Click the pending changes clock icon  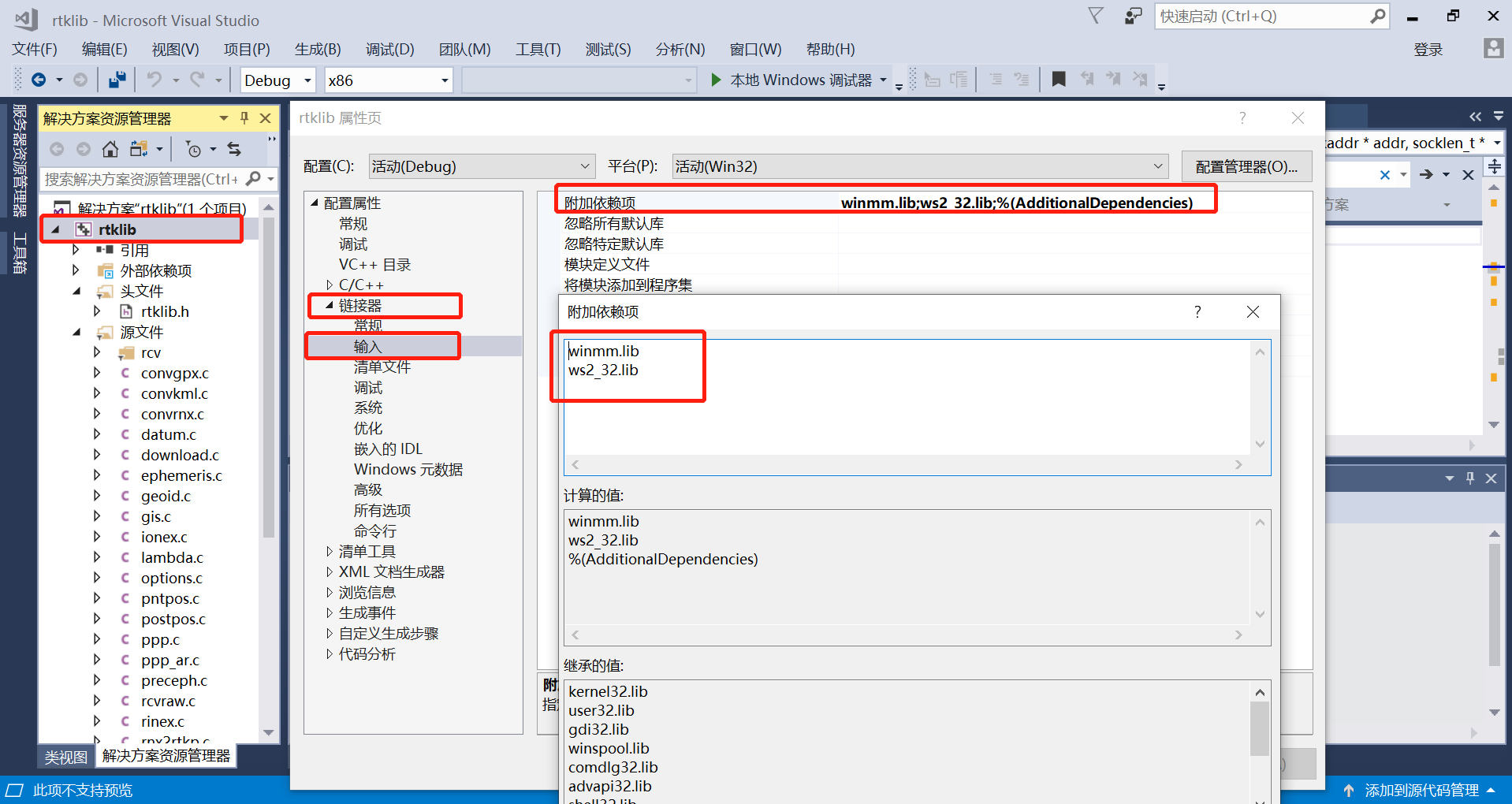(194, 149)
